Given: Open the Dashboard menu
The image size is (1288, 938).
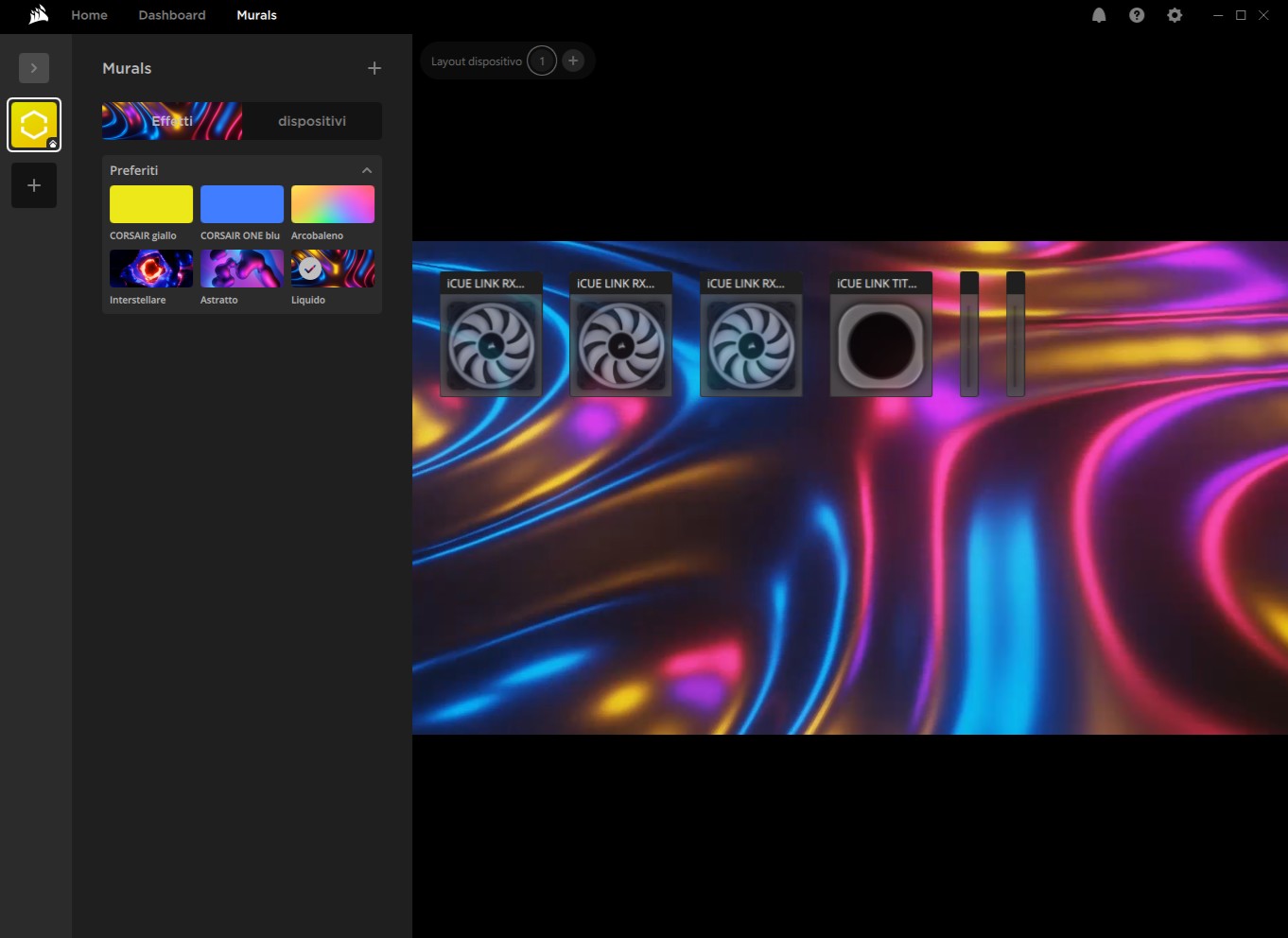Looking at the screenshot, I should click(x=172, y=15).
